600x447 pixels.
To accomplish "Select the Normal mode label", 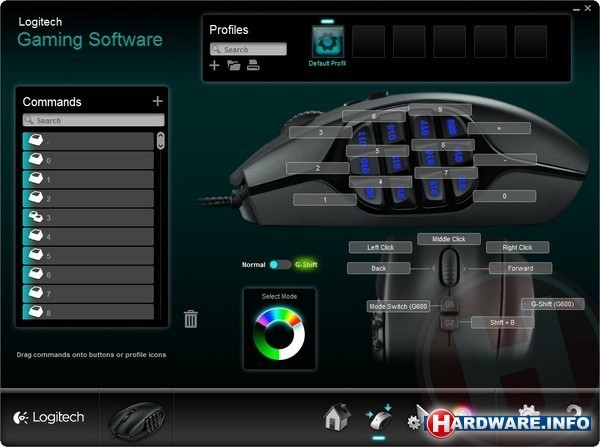I will click(x=253, y=264).
